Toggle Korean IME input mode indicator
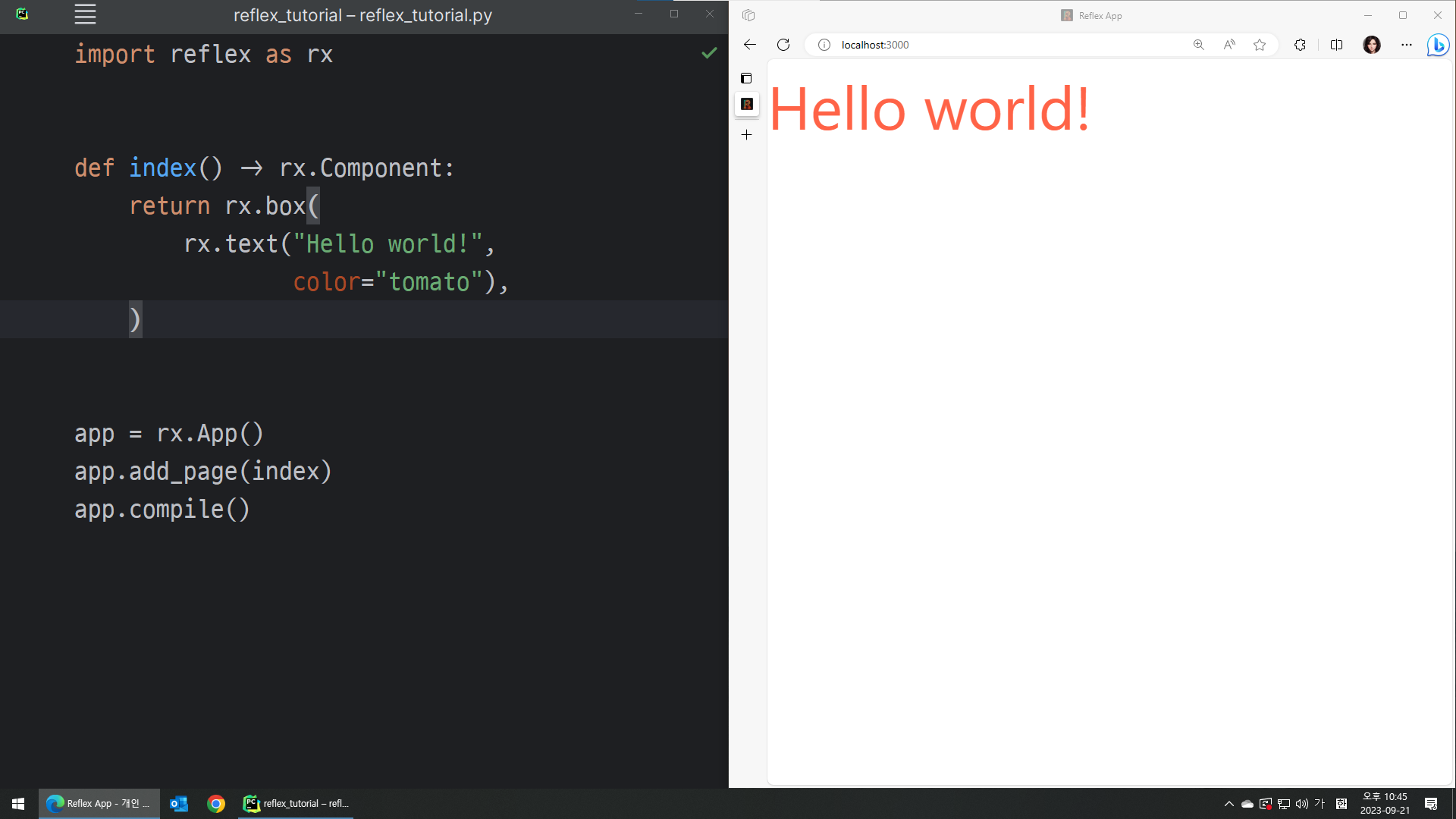This screenshot has height=819, width=1456. point(1319,804)
